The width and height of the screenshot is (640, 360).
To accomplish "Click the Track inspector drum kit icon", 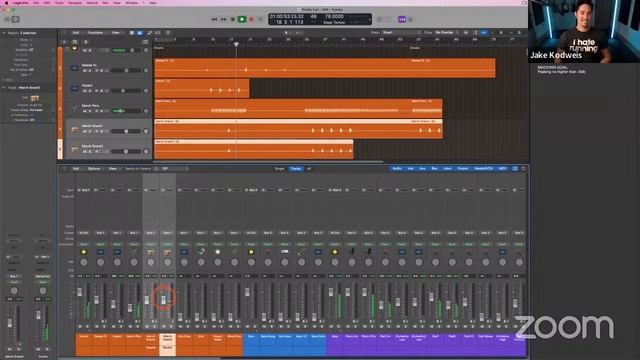I will [35, 98].
